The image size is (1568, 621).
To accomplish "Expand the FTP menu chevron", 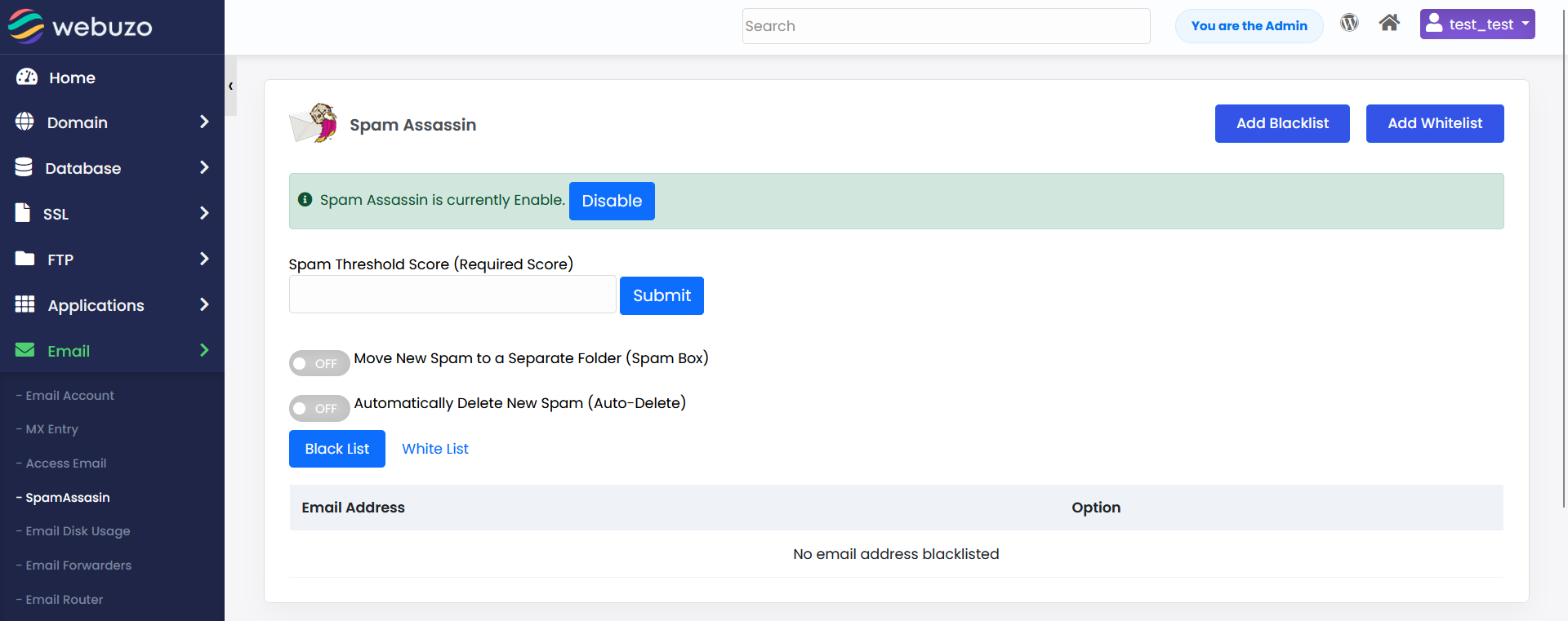I will pyautogui.click(x=204, y=259).
